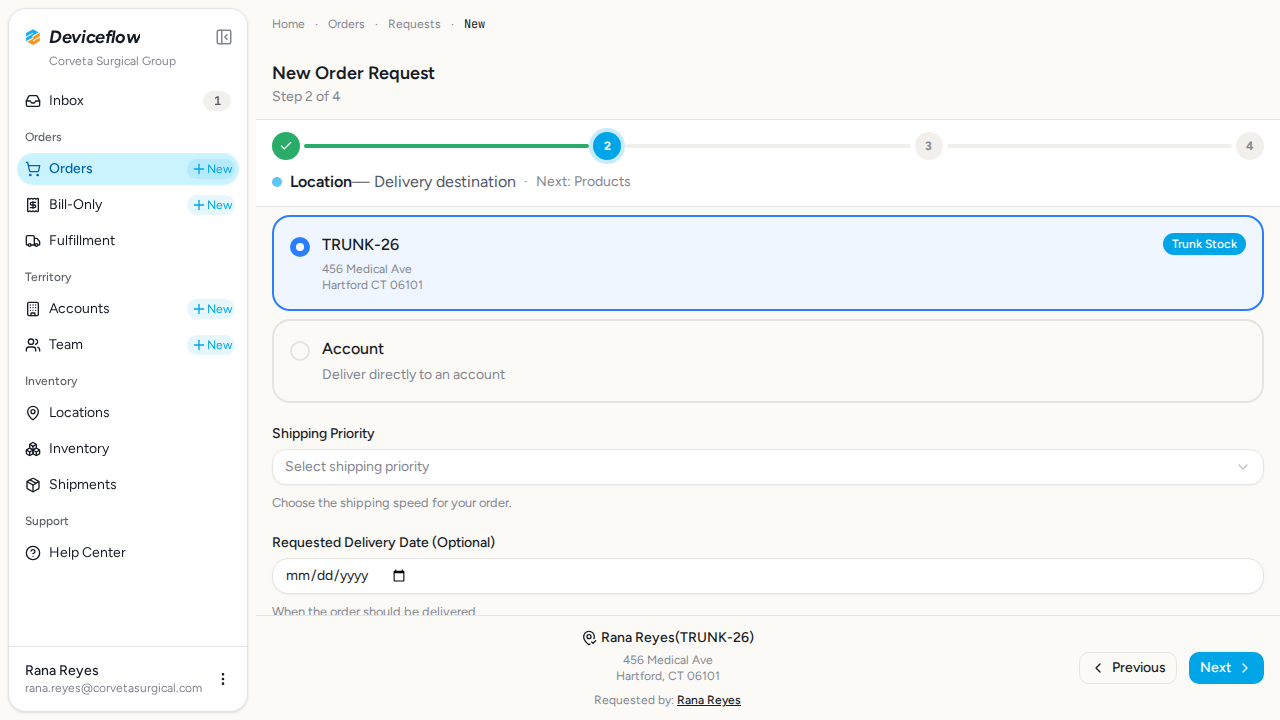Go to Orders breadcrumb
1280x720 pixels.
(346, 24)
